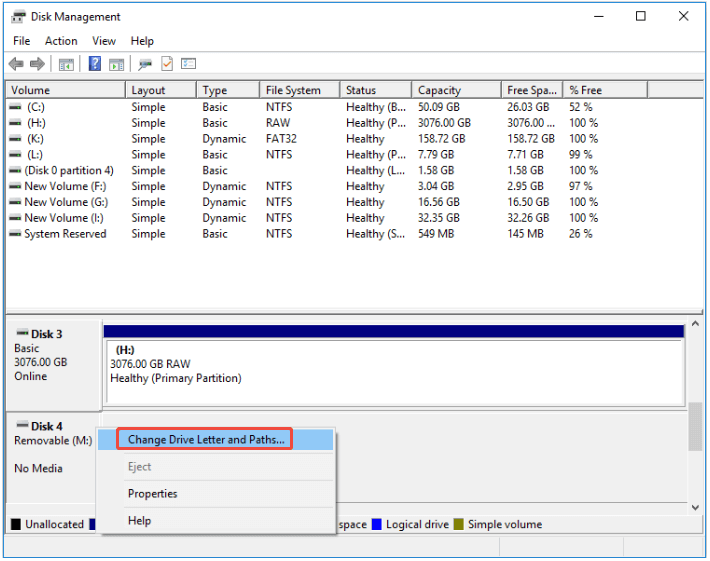The height and width of the screenshot is (561, 710).
Task: Open the Help menu in menu bar
Action: [142, 41]
